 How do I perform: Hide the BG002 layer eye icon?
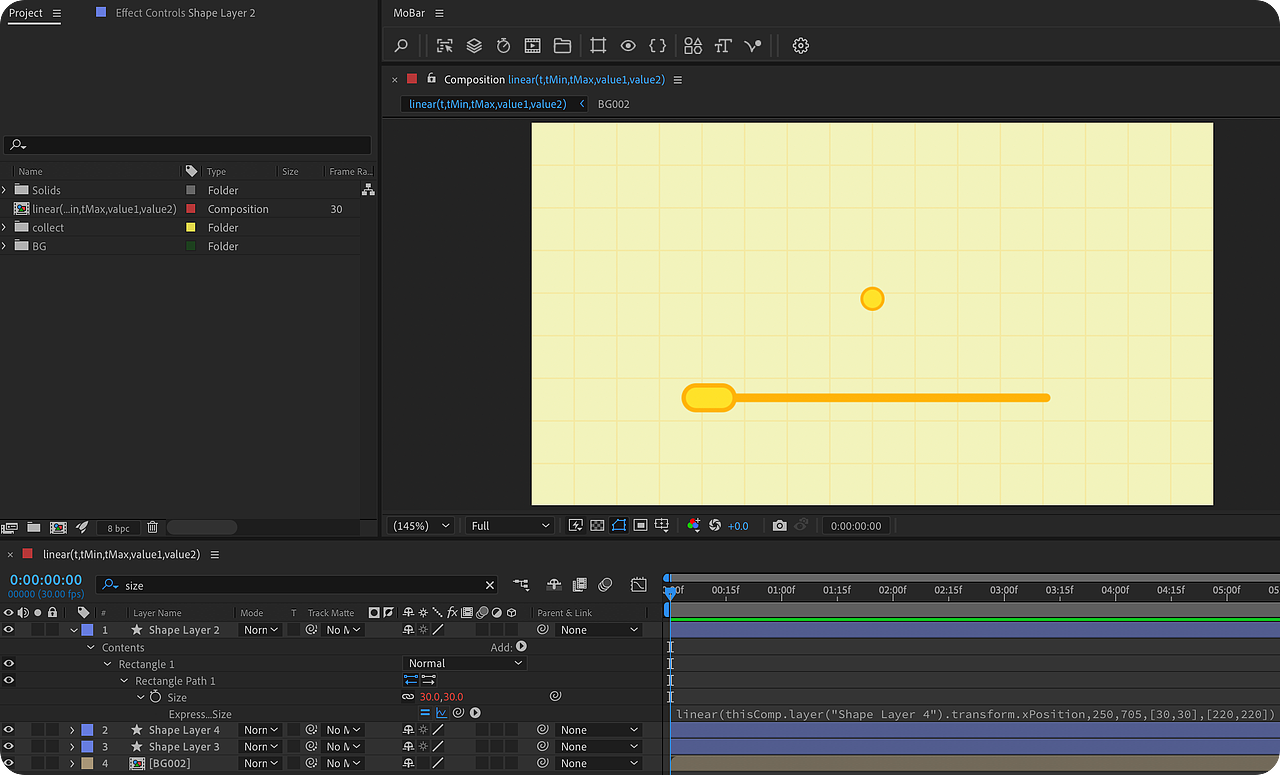[x=9, y=763]
